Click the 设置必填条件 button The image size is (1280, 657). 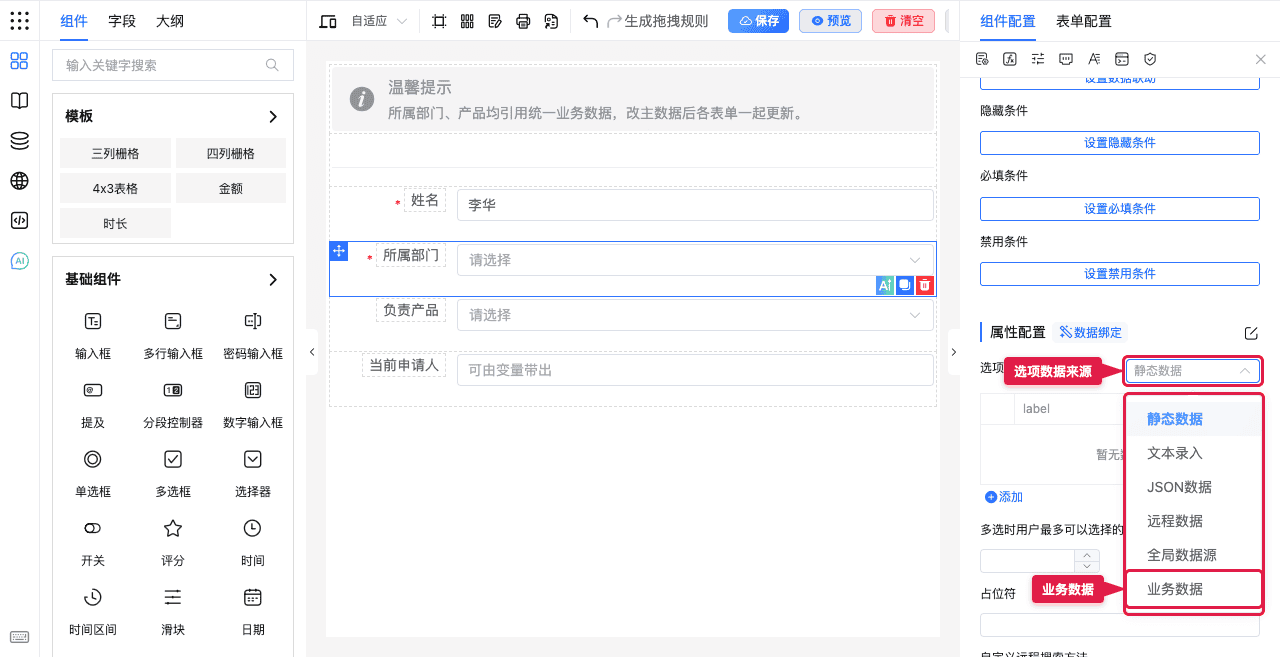click(1120, 208)
